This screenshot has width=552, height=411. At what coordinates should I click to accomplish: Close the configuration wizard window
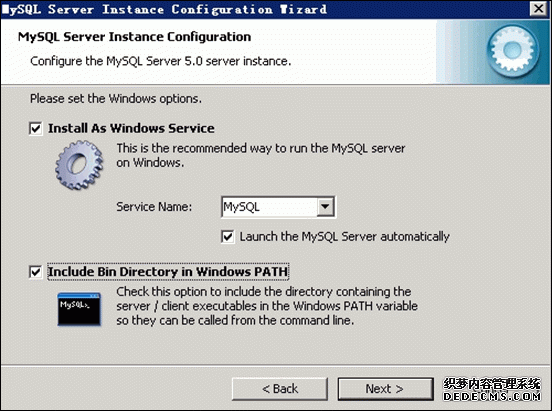pyautogui.click(x=539, y=8)
